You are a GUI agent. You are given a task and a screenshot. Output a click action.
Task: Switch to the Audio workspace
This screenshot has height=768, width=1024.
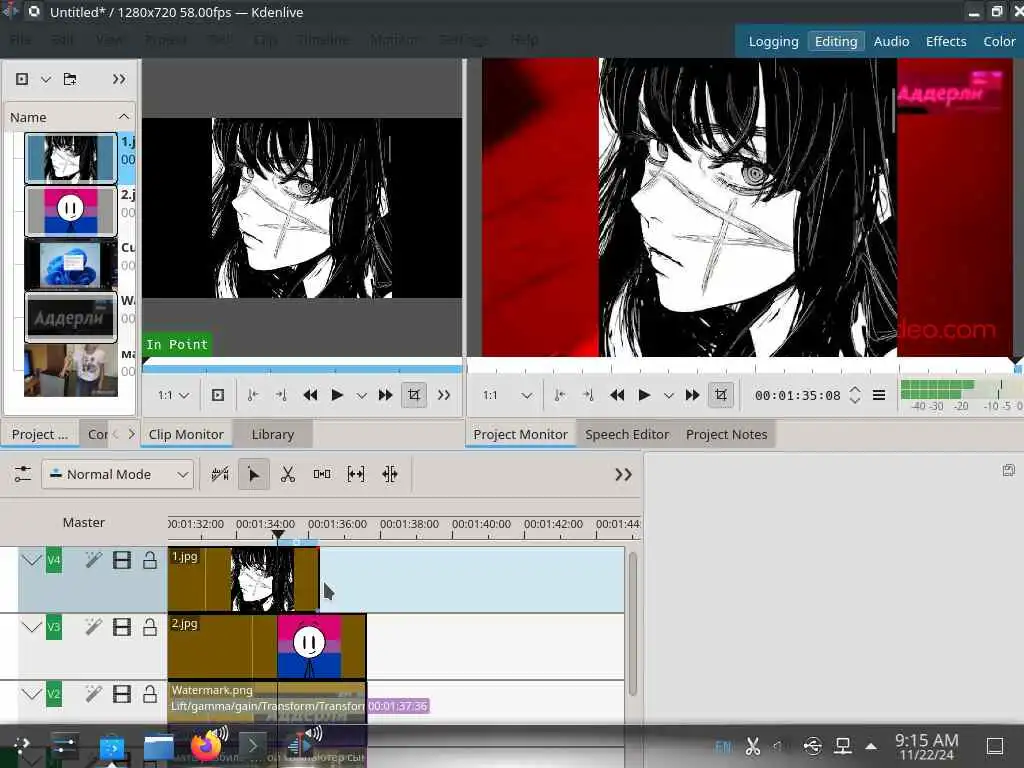(x=891, y=41)
